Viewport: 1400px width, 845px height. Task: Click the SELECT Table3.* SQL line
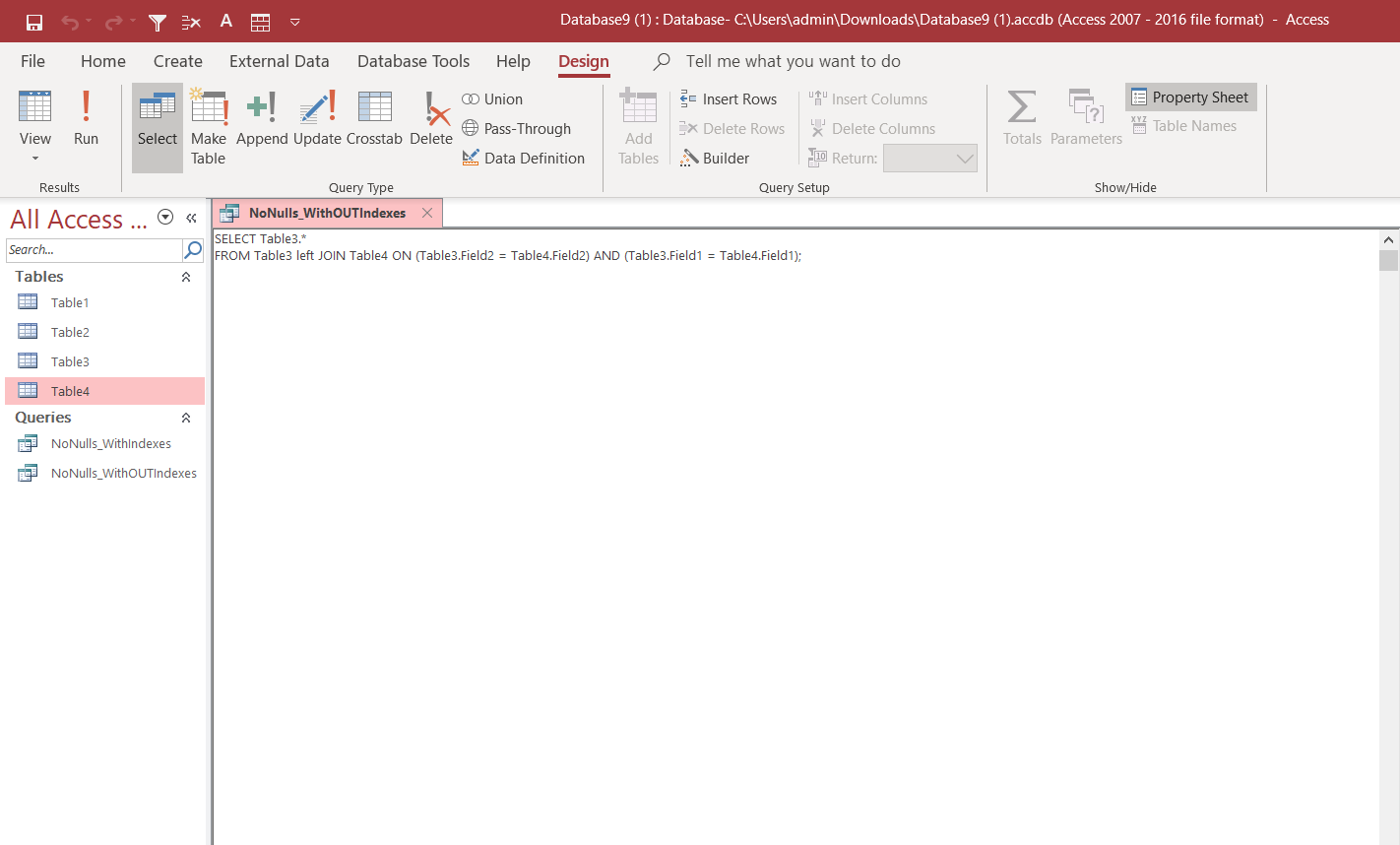pyautogui.click(x=261, y=239)
